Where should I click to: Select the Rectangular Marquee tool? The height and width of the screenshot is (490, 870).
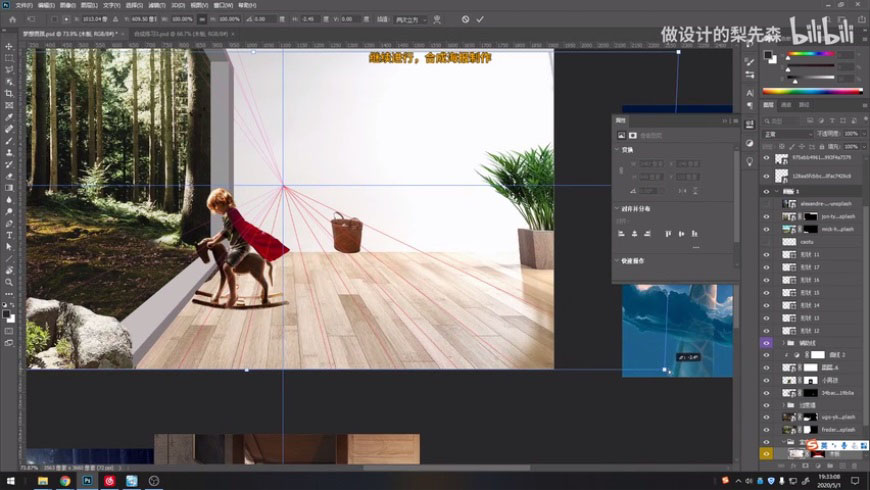point(9,58)
